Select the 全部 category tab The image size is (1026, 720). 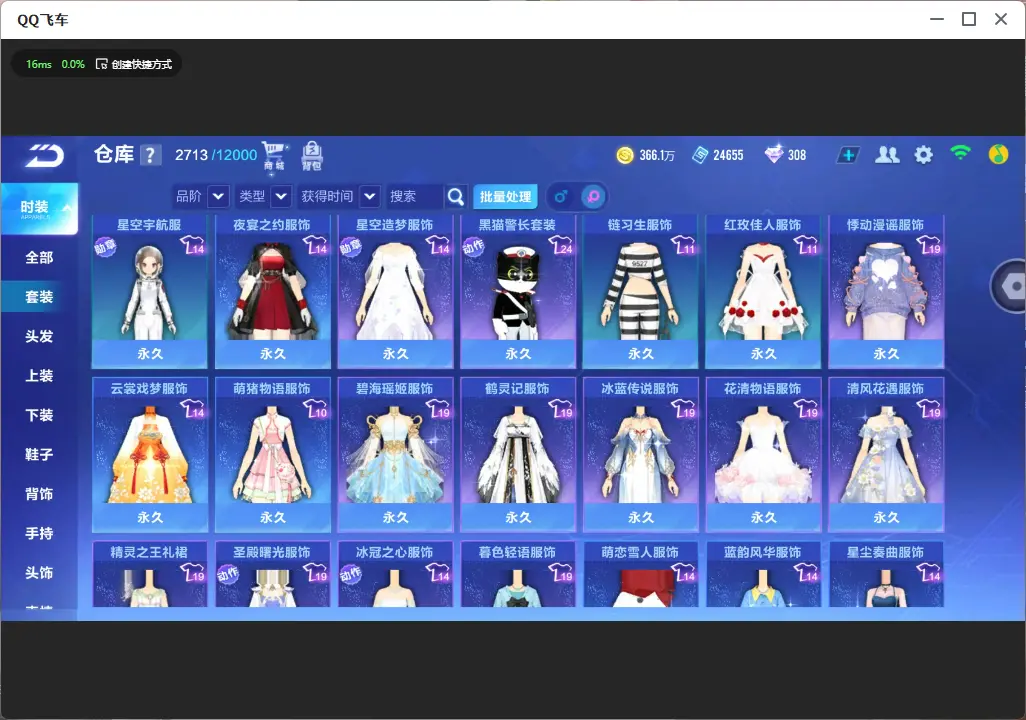39,258
